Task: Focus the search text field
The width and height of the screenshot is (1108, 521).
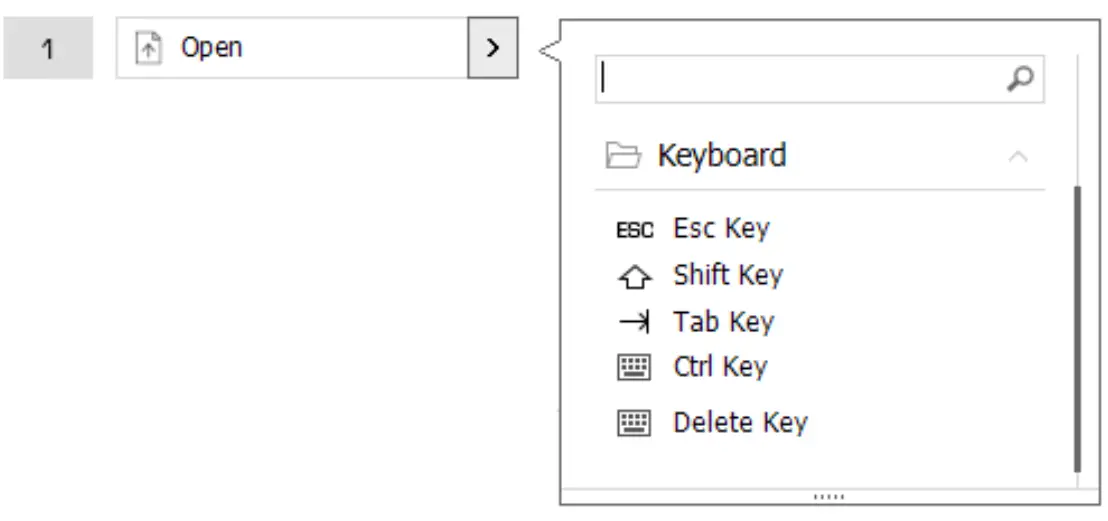Action: tap(800, 80)
